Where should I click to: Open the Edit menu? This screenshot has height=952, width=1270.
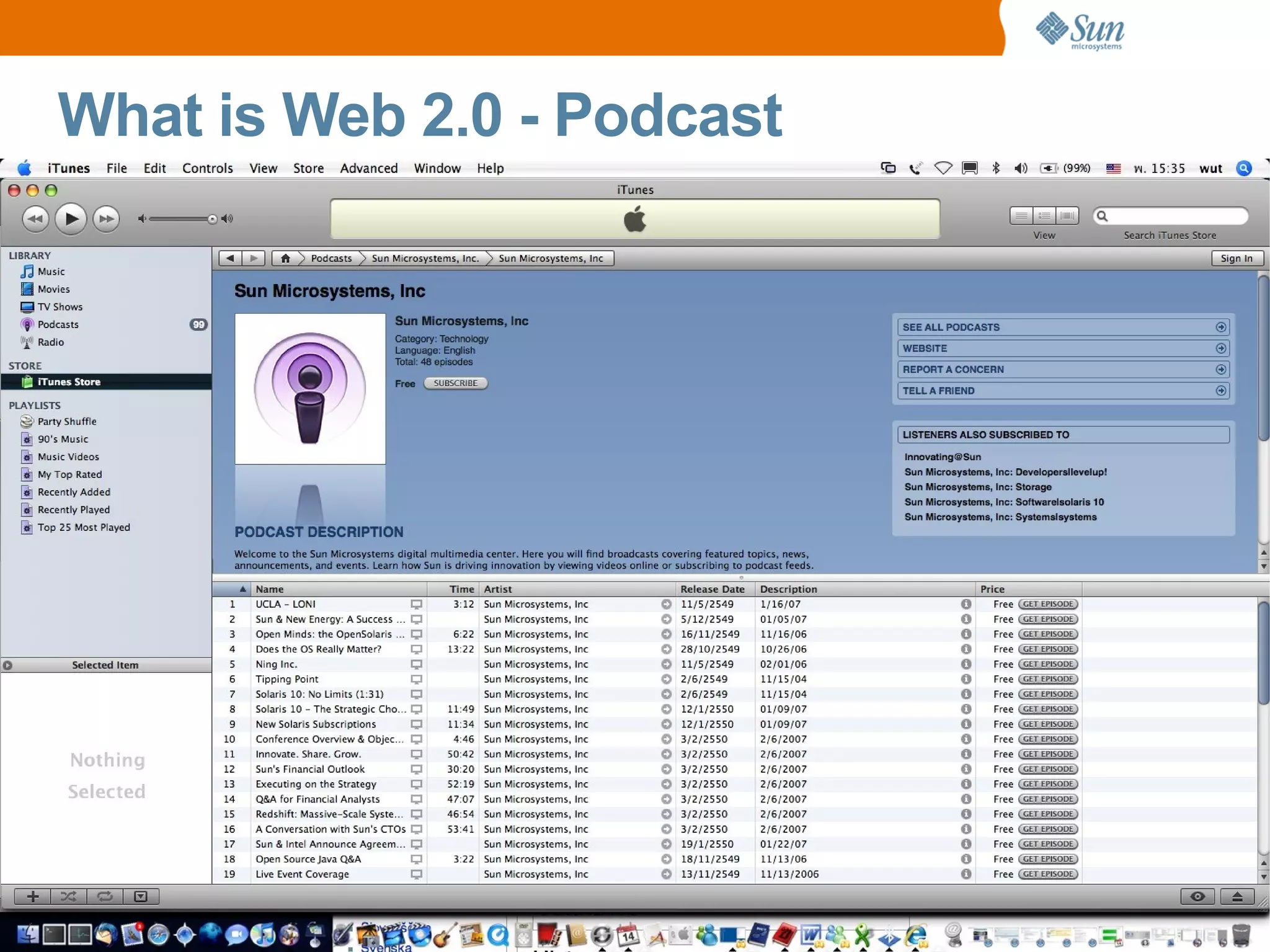(154, 168)
